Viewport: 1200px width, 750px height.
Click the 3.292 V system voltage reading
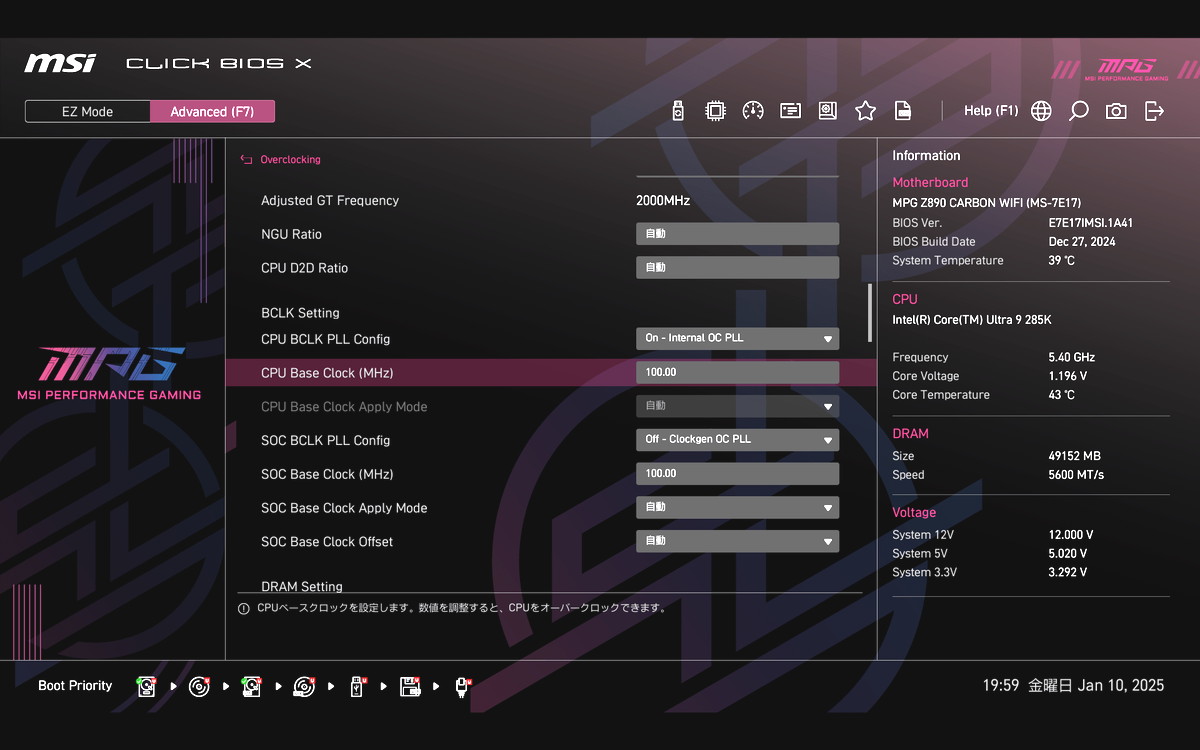click(1067, 573)
